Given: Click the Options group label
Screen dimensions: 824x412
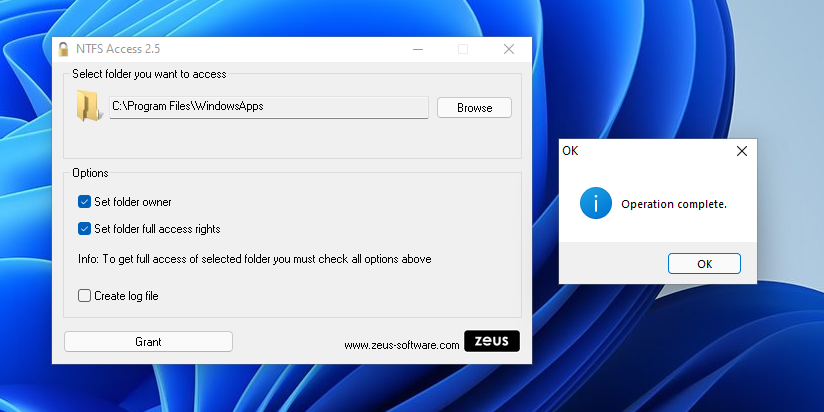Looking at the screenshot, I should coord(90,173).
